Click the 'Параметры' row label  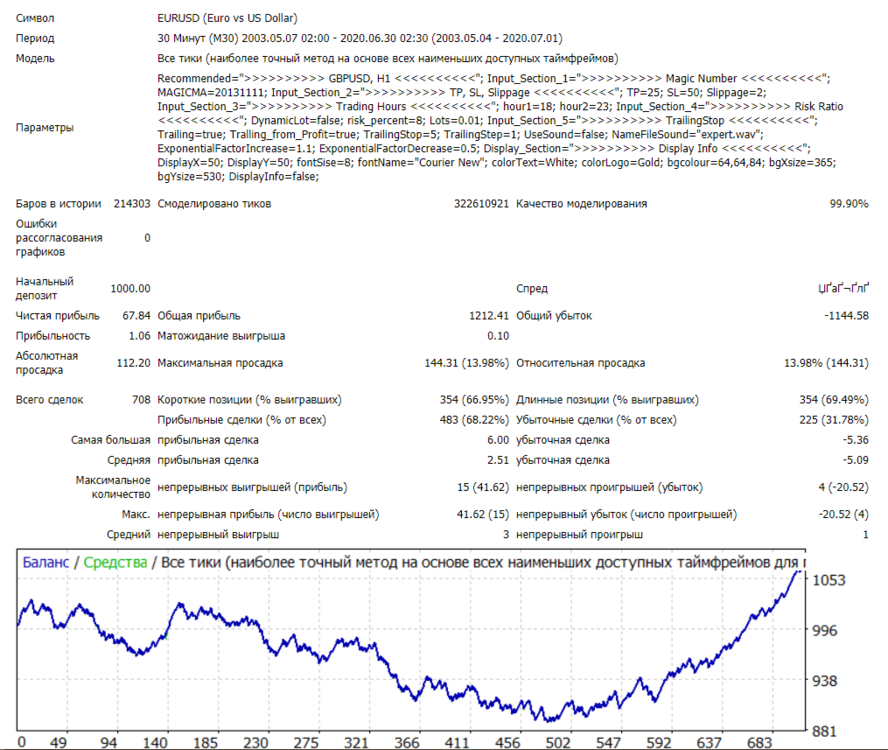(x=45, y=127)
